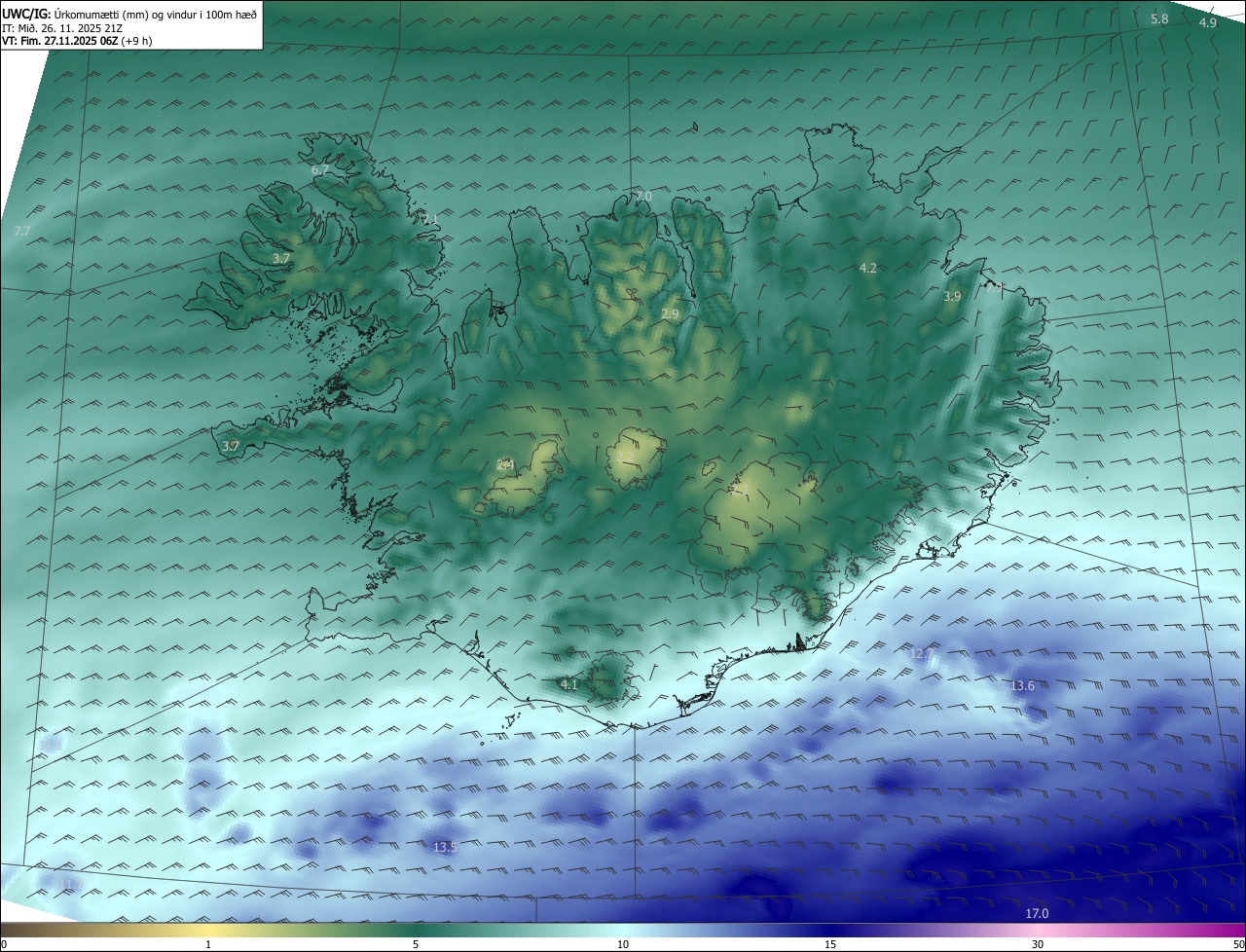1246x952 pixels.
Task: Click the 3.9 value in east Iceland
Action: click(953, 296)
